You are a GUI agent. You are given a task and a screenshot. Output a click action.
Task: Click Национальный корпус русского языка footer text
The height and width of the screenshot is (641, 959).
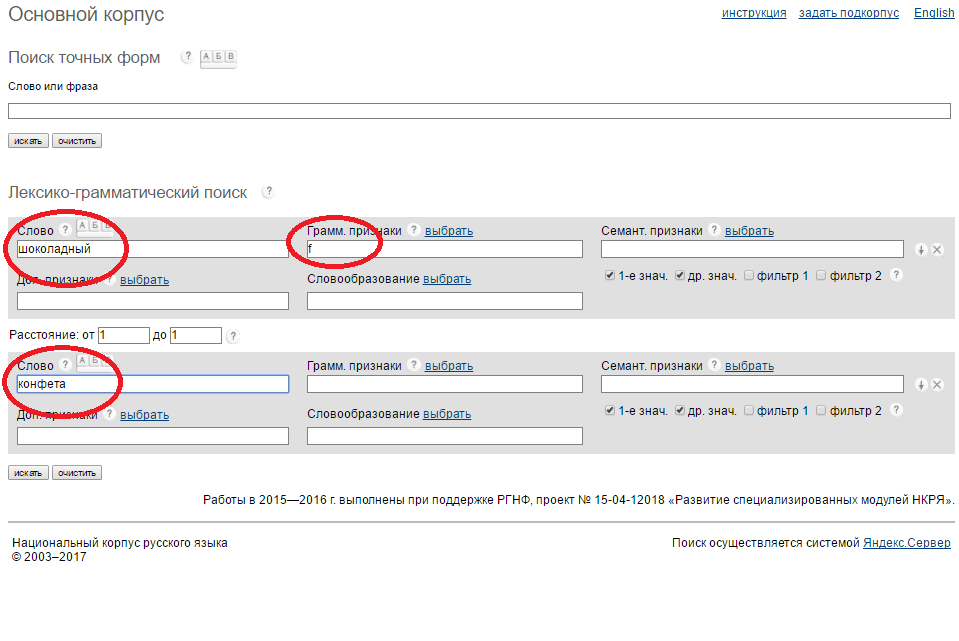(120, 543)
